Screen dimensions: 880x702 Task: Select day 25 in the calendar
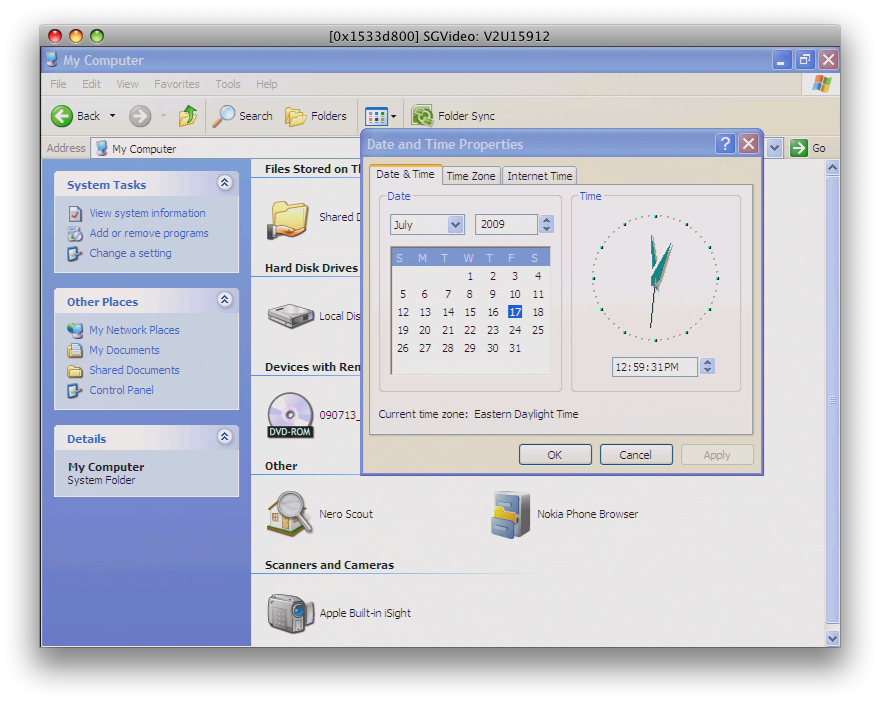pyautogui.click(x=538, y=330)
